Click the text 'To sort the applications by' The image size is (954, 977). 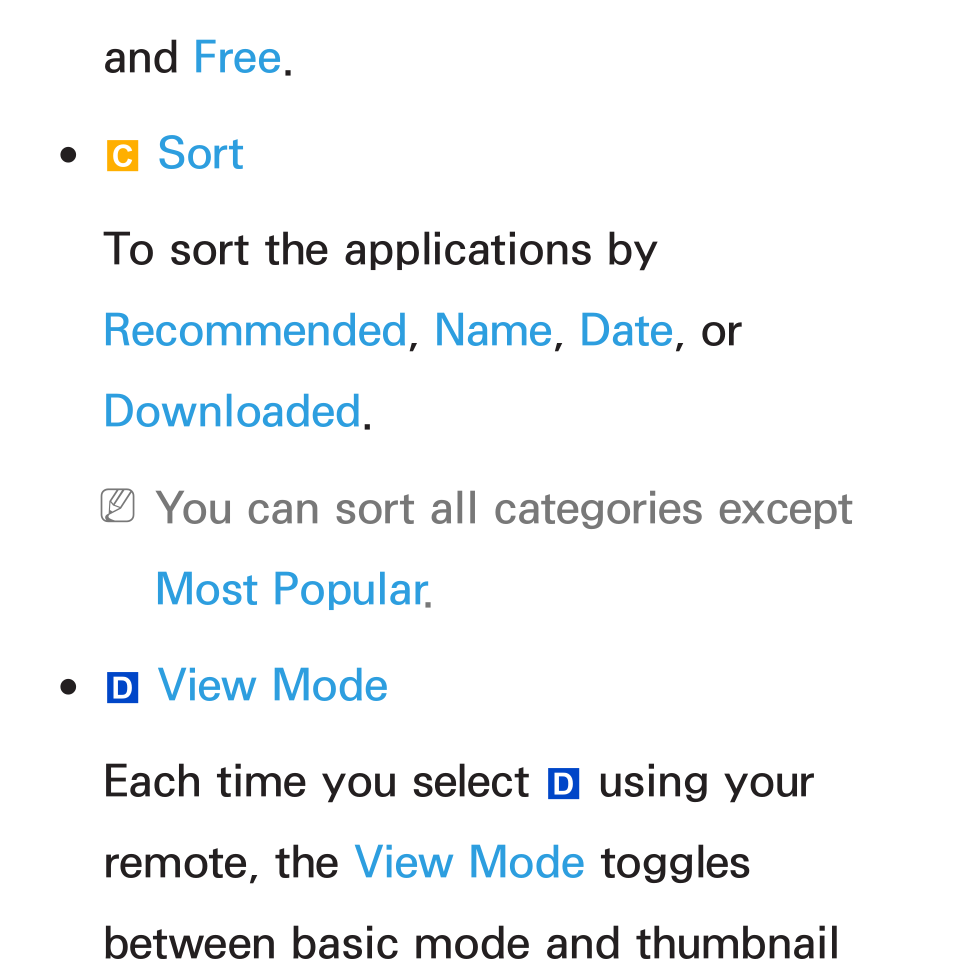pyautogui.click(x=380, y=250)
